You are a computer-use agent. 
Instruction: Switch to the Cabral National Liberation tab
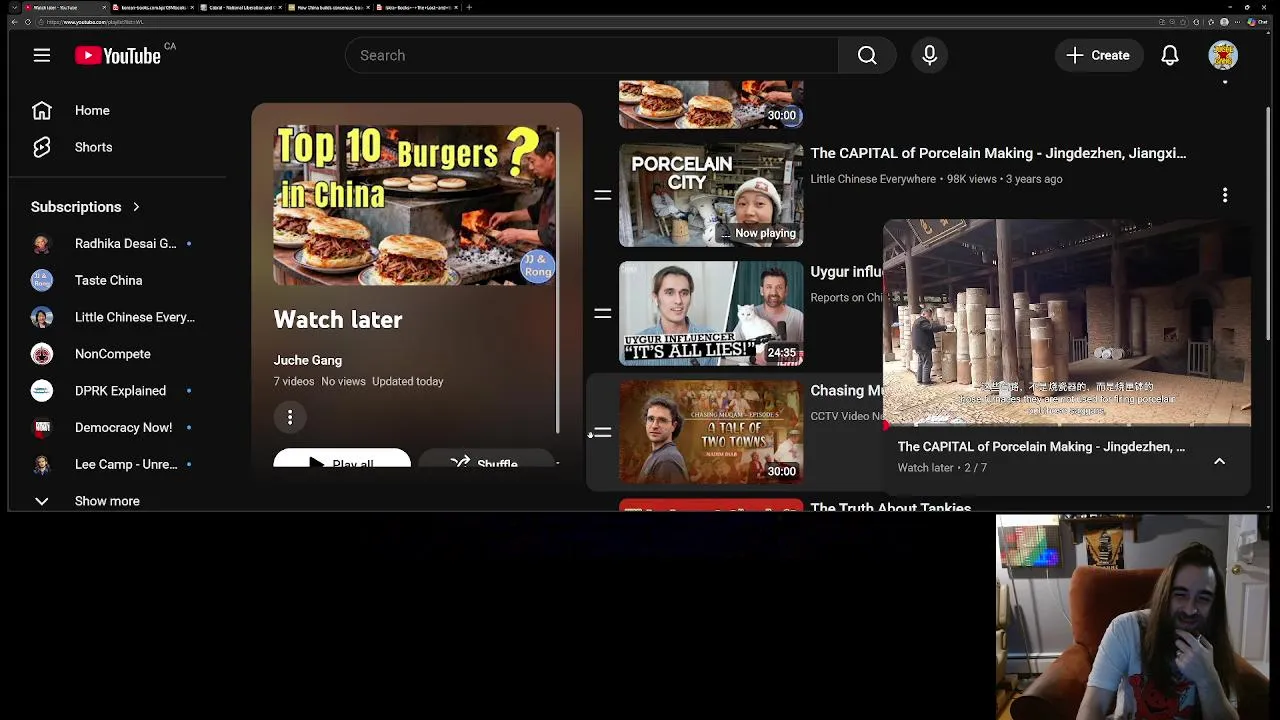(240, 7)
